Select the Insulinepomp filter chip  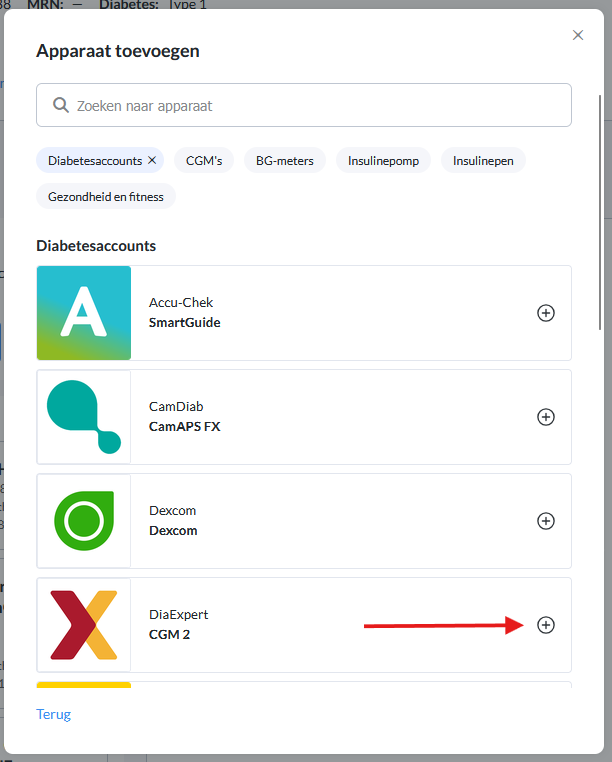[x=383, y=160]
